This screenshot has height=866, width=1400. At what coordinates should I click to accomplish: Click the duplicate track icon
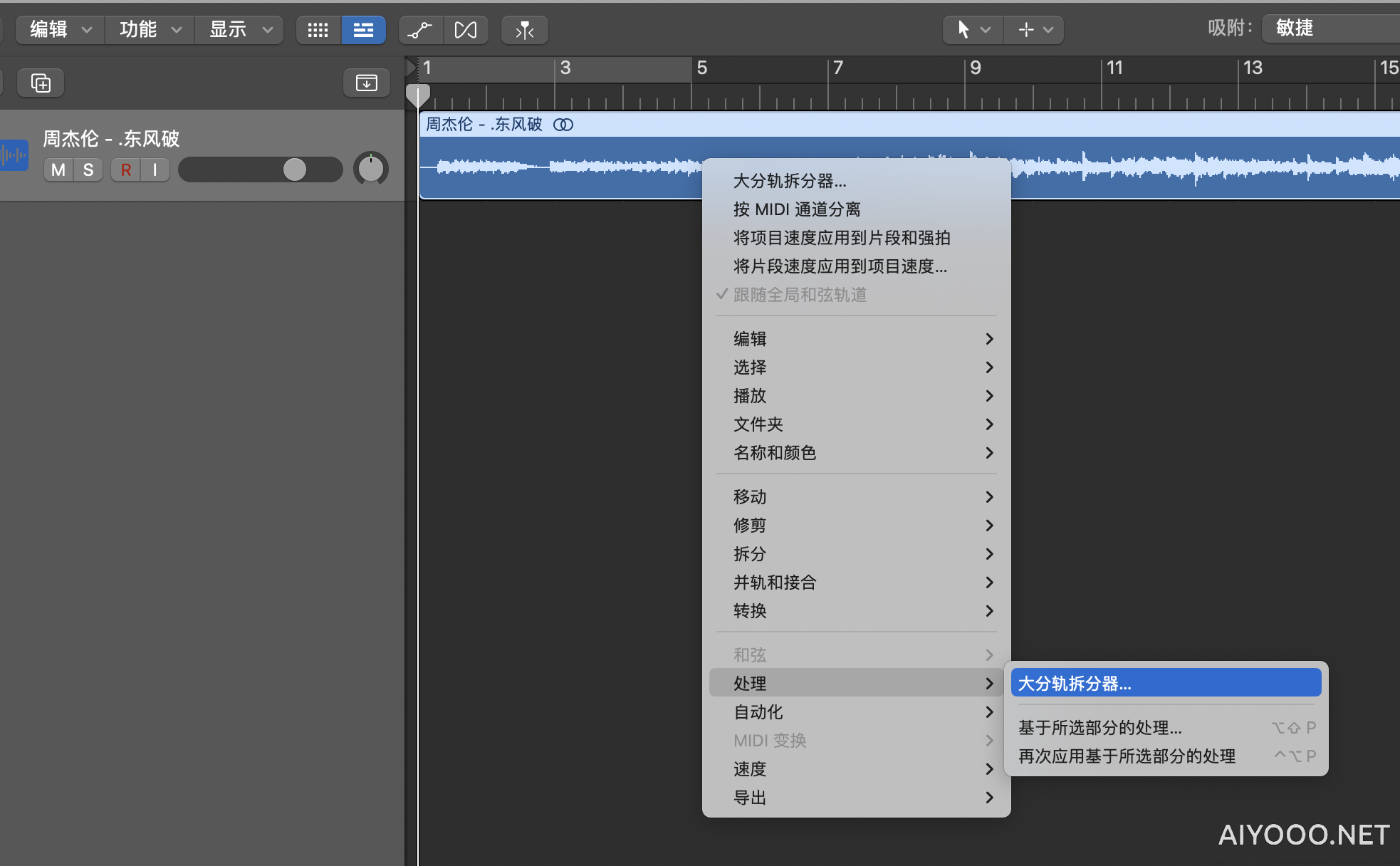pyautogui.click(x=41, y=83)
